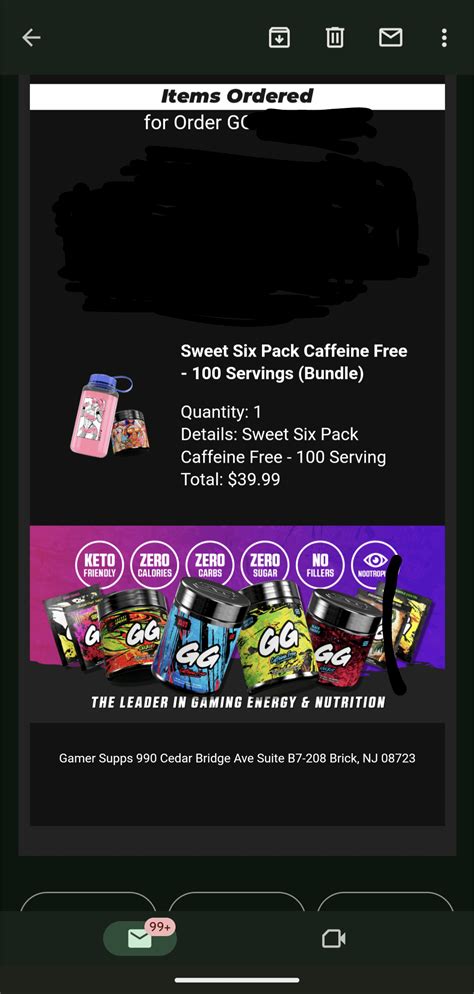Tap the Zero Carbs badge

point(210,564)
